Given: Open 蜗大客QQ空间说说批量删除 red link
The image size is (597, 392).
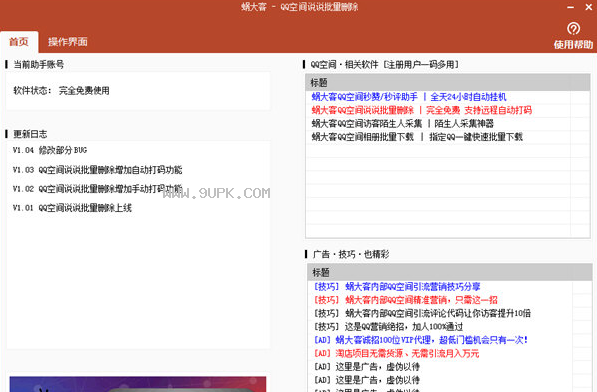Looking at the screenshot, I should [421, 110].
